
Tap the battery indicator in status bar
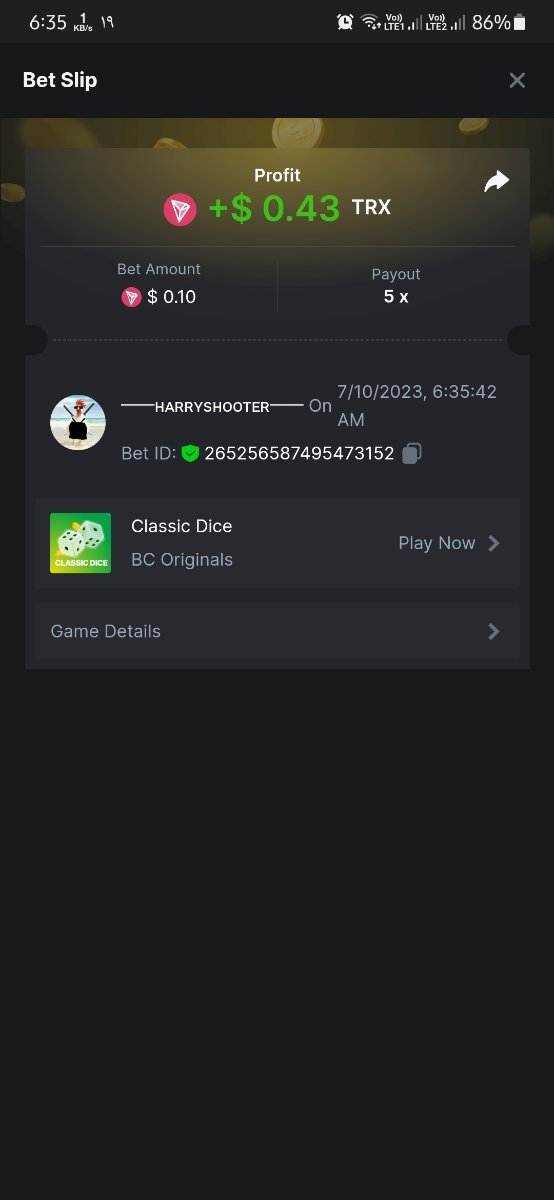(519, 22)
